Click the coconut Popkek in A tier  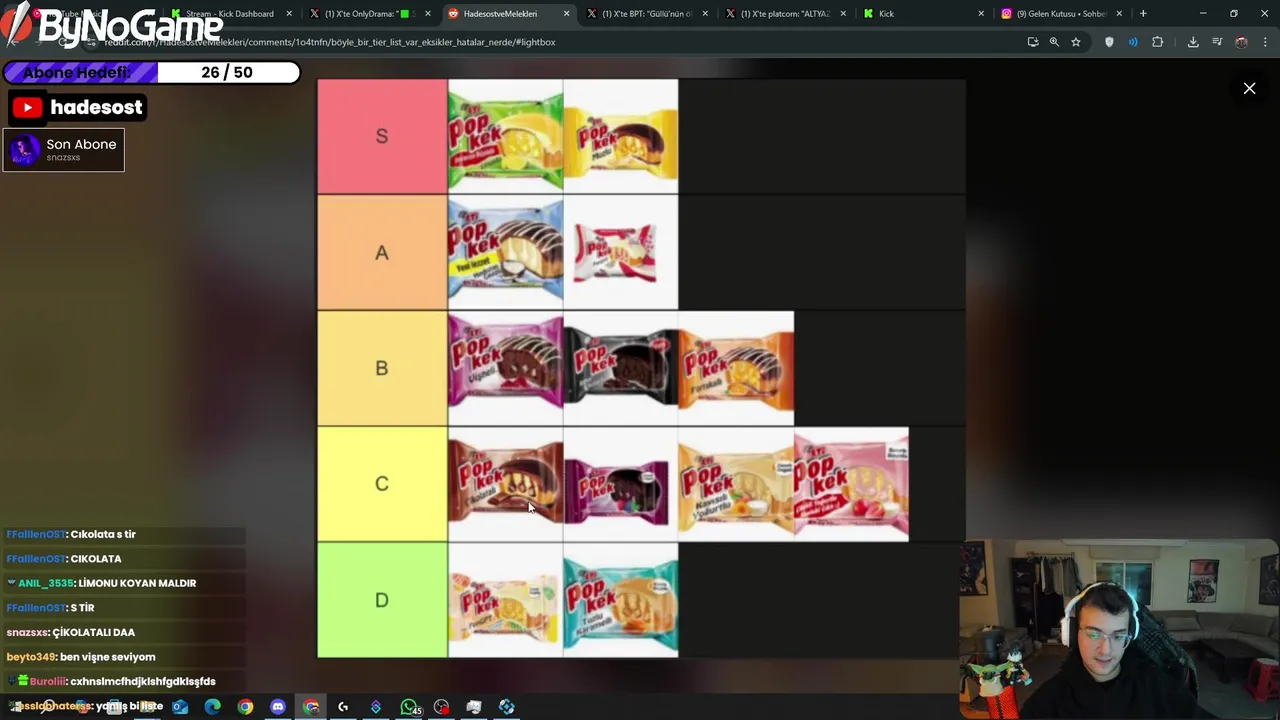tap(505, 252)
